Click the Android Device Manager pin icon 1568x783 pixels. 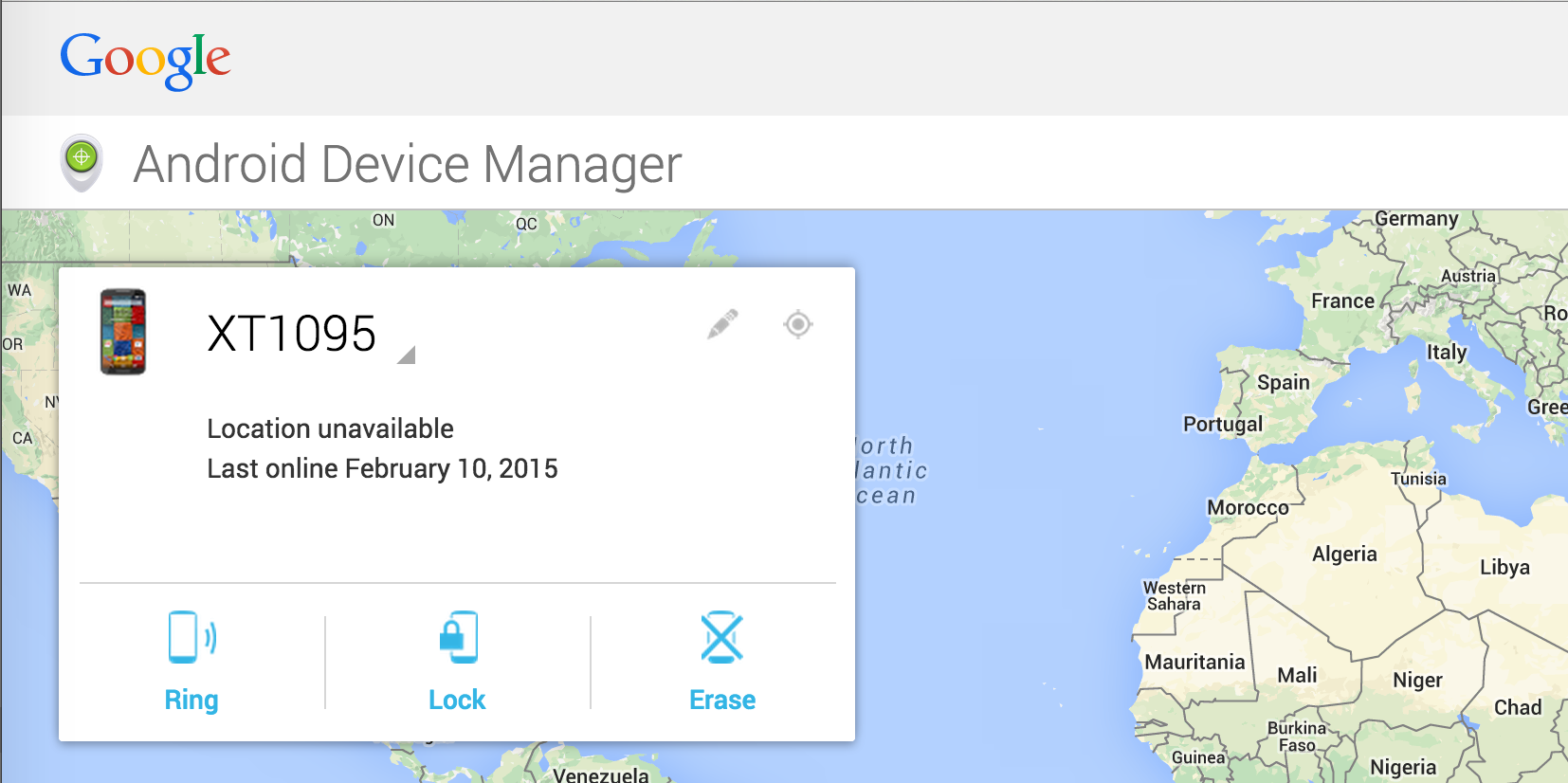click(82, 163)
